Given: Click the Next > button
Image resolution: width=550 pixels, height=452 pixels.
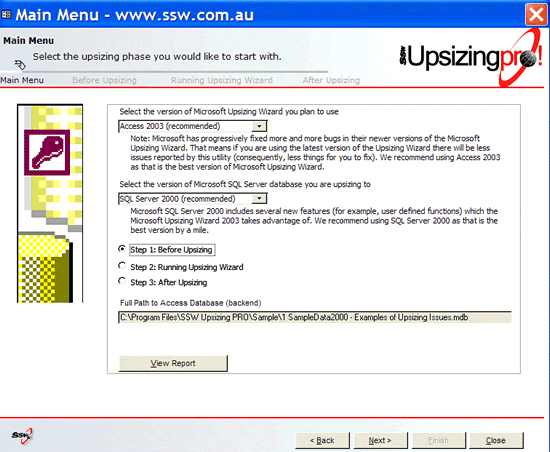Looking at the screenshot, I should (380, 440).
